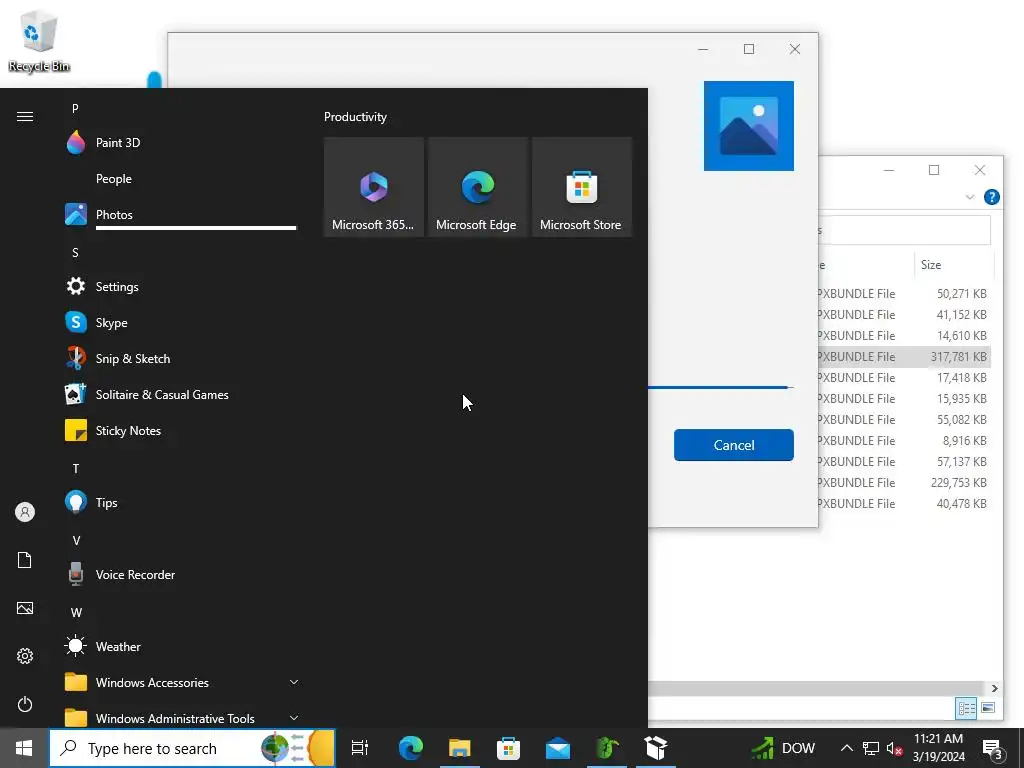
Task: Expand File Explorer ribbon chevron
Action: pos(970,197)
